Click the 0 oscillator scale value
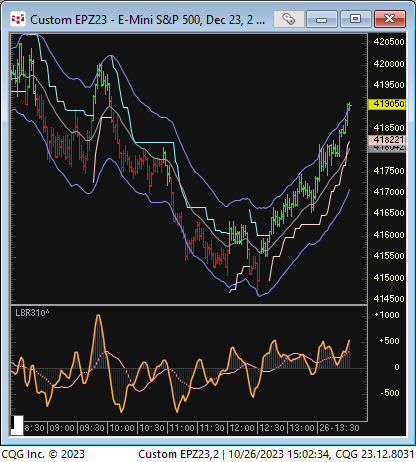 point(397,367)
